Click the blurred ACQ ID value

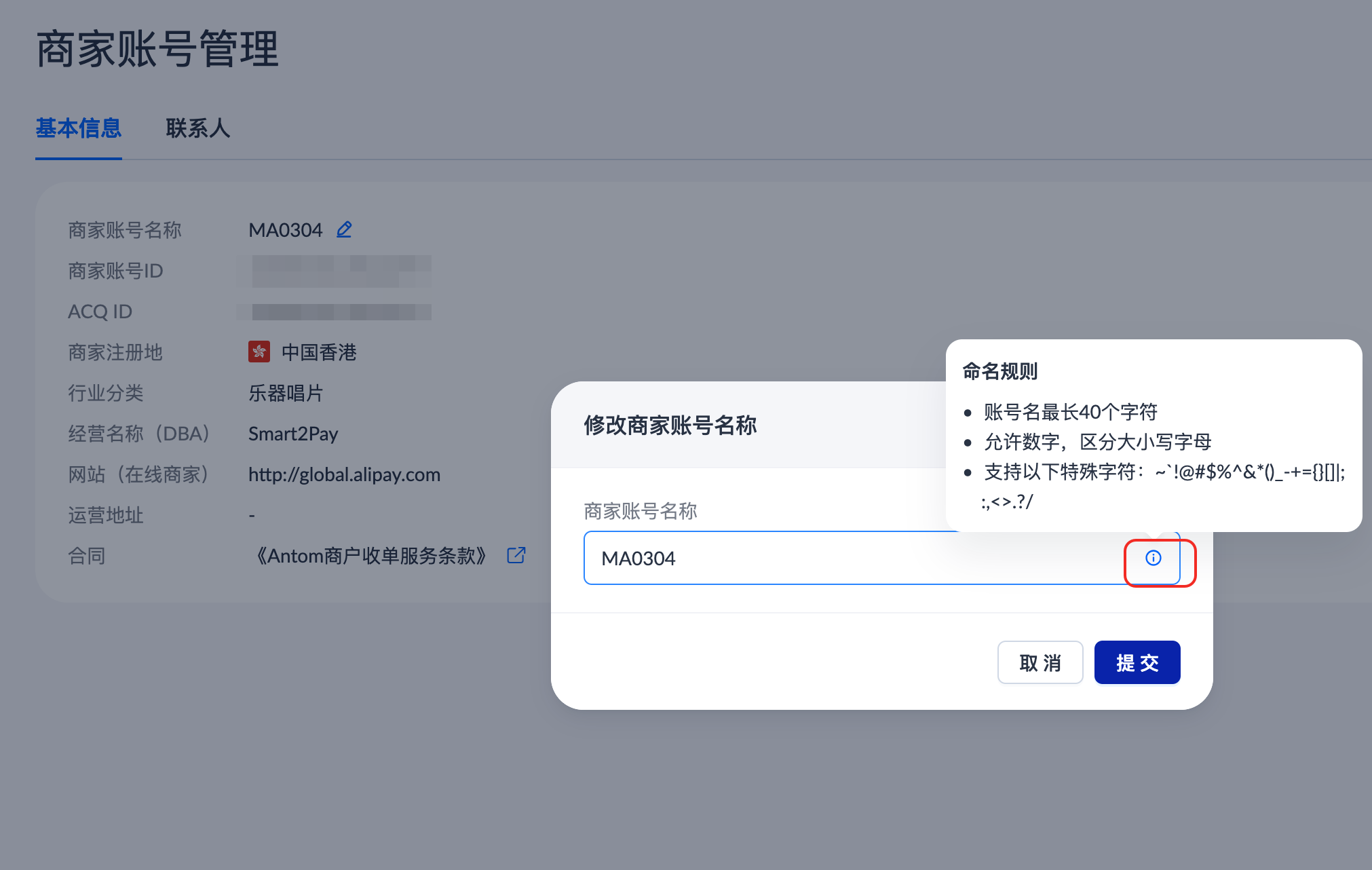coord(341,311)
